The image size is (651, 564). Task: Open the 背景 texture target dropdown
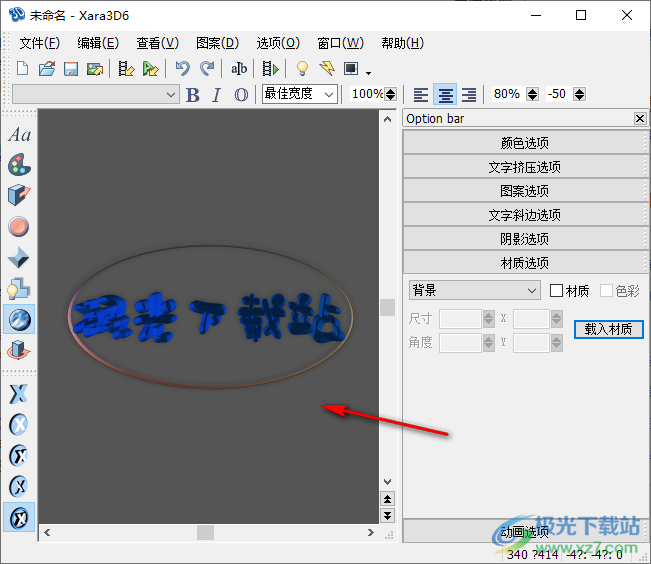475,290
